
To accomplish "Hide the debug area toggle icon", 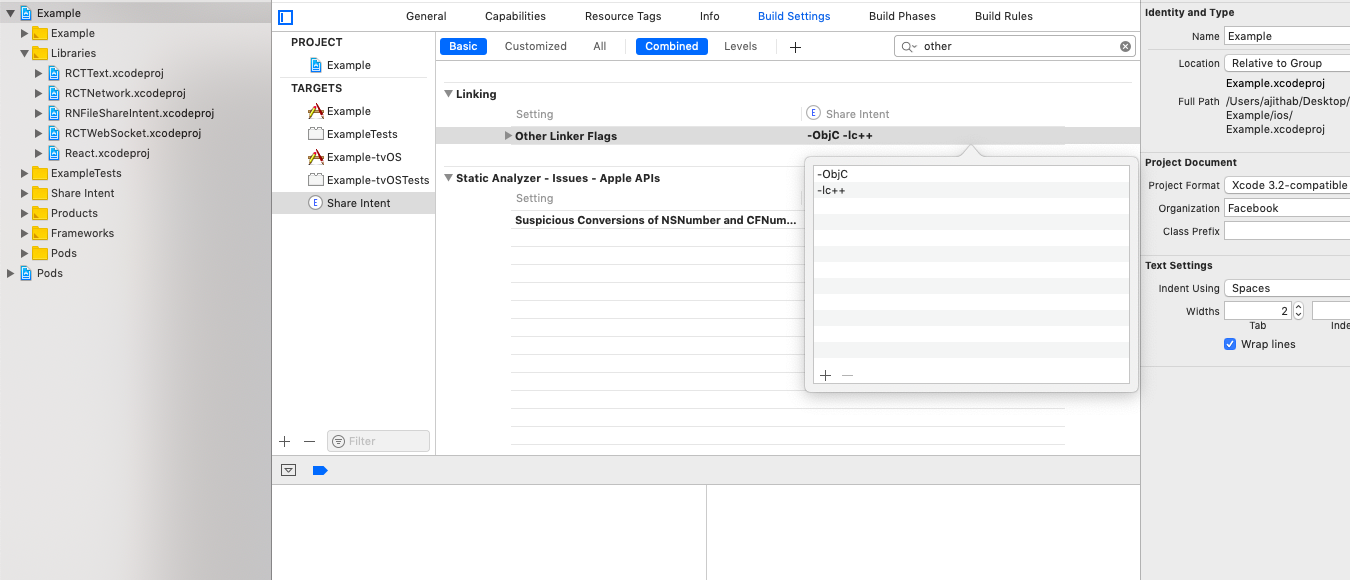I will click(289, 470).
